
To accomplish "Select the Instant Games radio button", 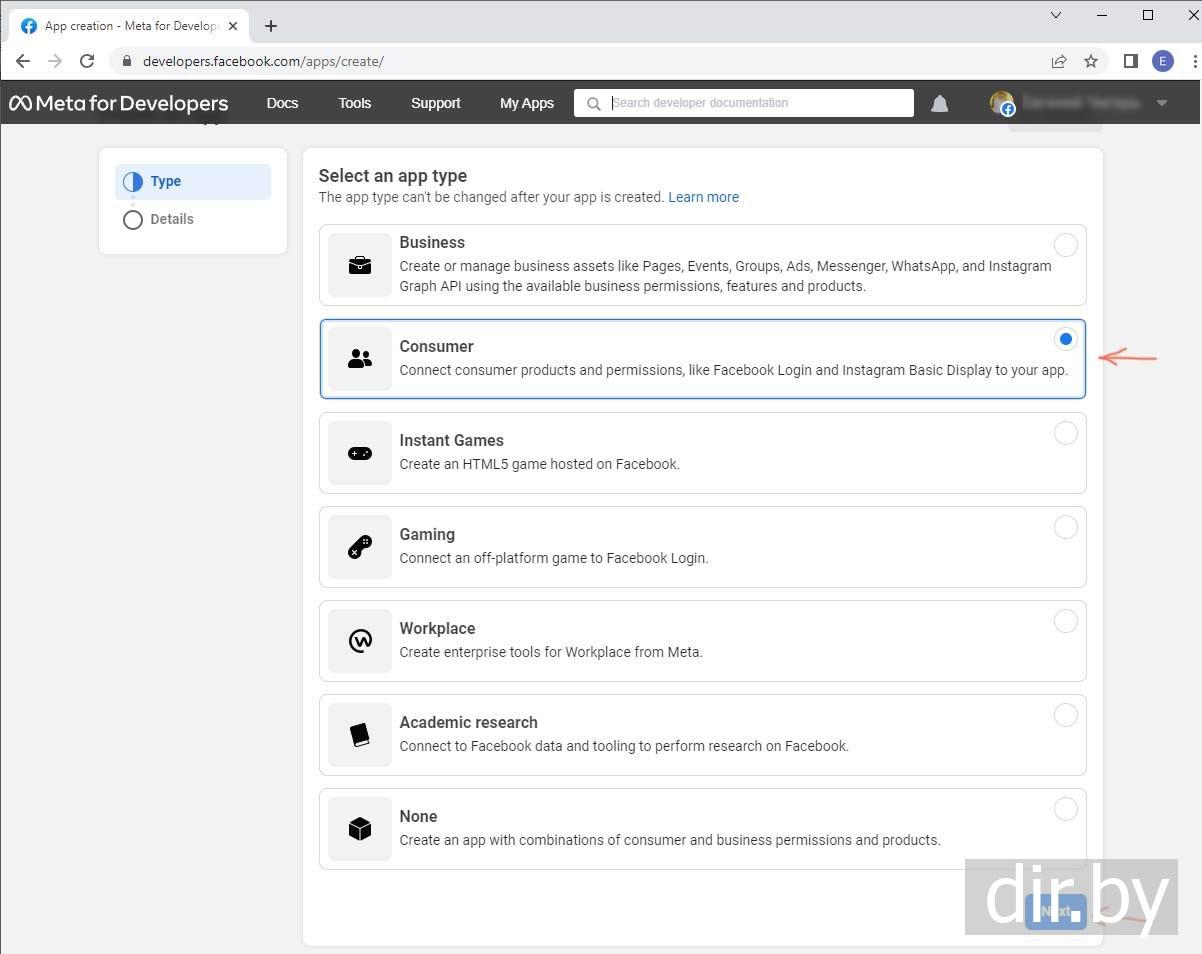I will tap(1066, 433).
